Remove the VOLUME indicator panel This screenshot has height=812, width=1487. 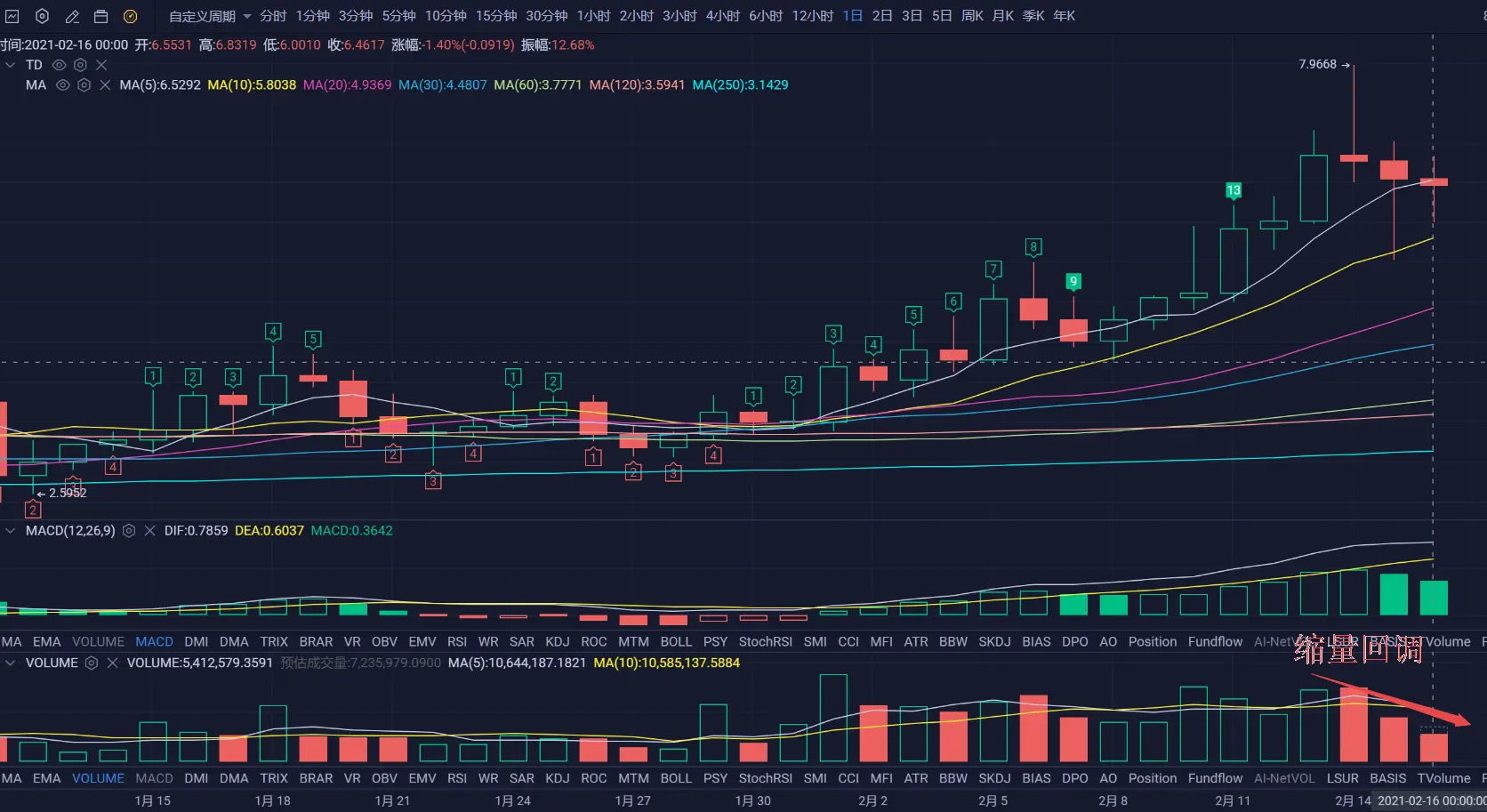point(112,663)
